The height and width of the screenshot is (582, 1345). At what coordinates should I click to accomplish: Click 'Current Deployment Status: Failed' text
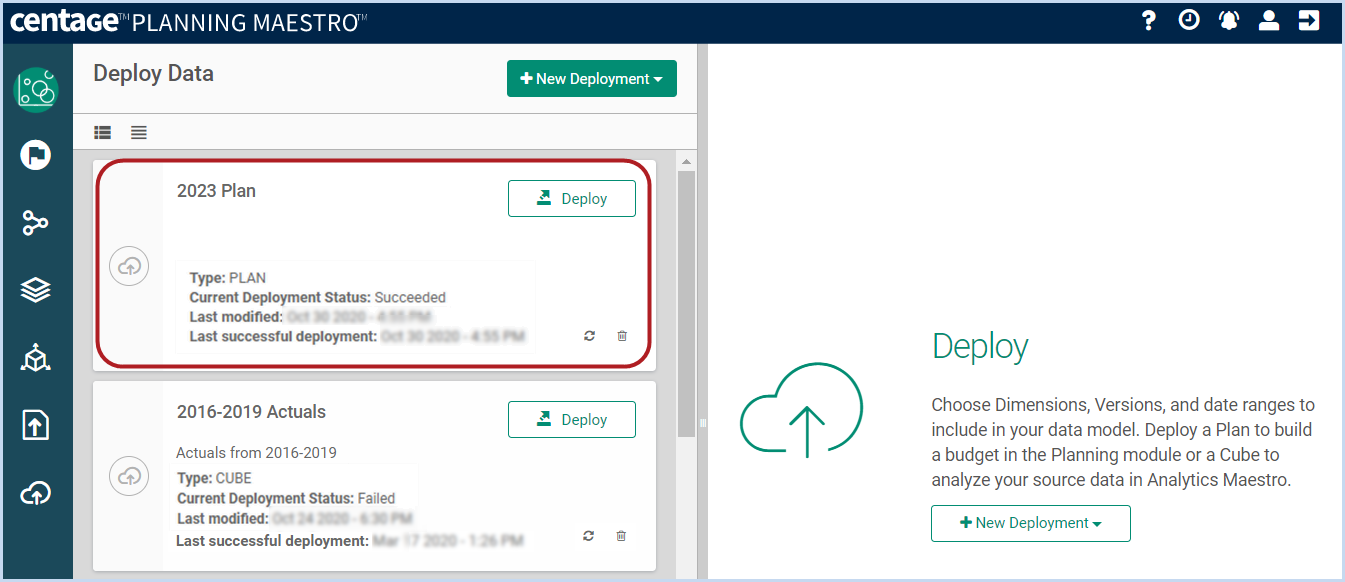click(x=286, y=498)
